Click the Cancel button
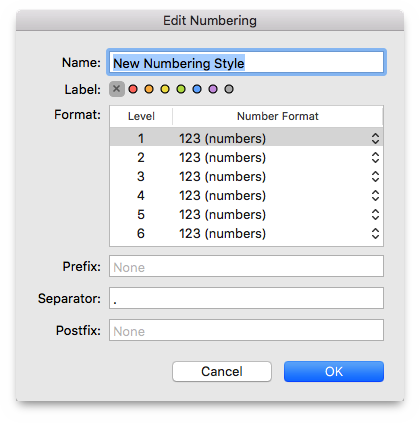The image size is (420, 423). tap(222, 371)
